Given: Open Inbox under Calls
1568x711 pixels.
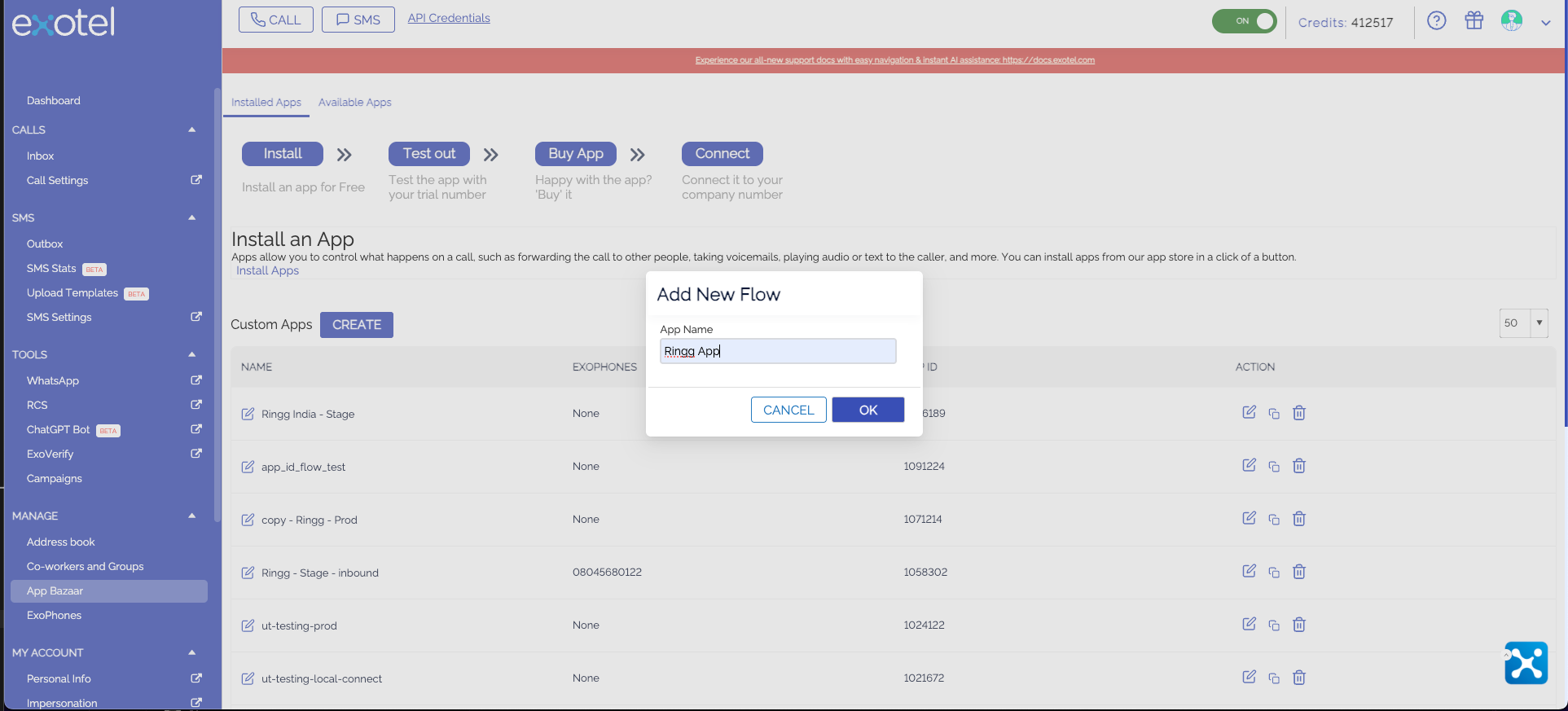Looking at the screenshot, I should click(x=41, y=156).
